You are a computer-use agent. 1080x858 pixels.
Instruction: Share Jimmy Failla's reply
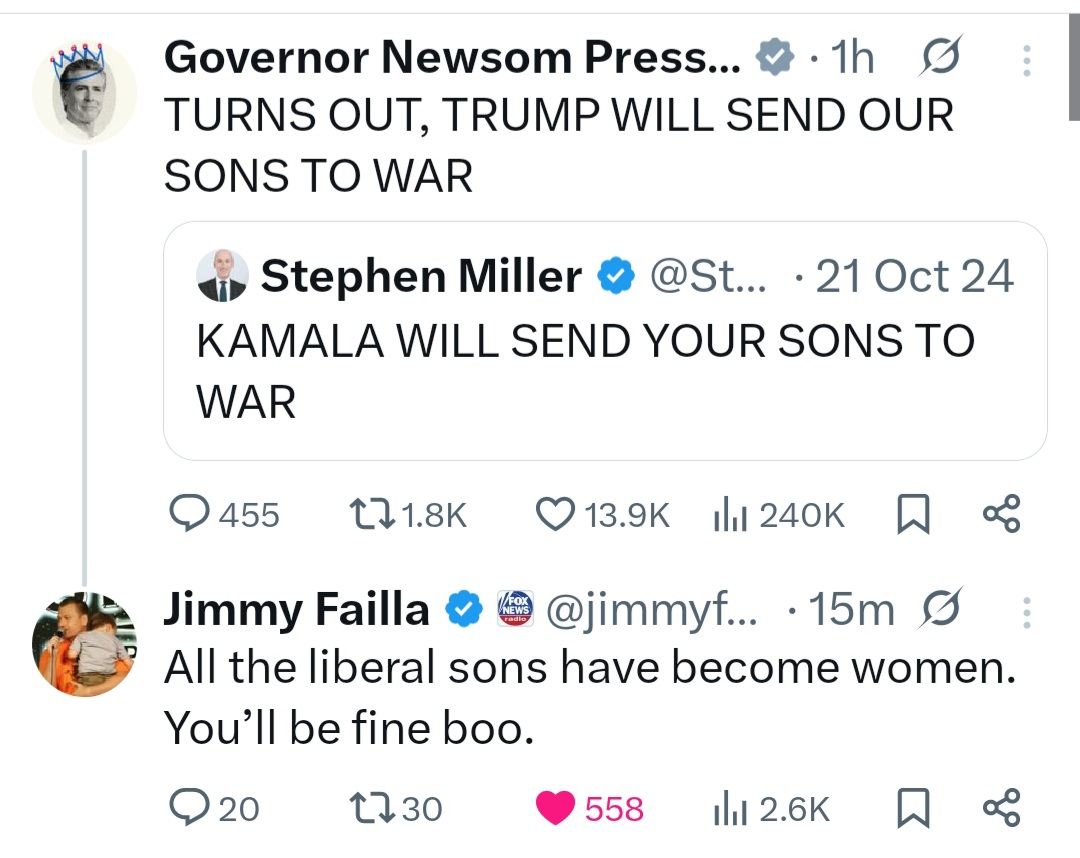1001,808
